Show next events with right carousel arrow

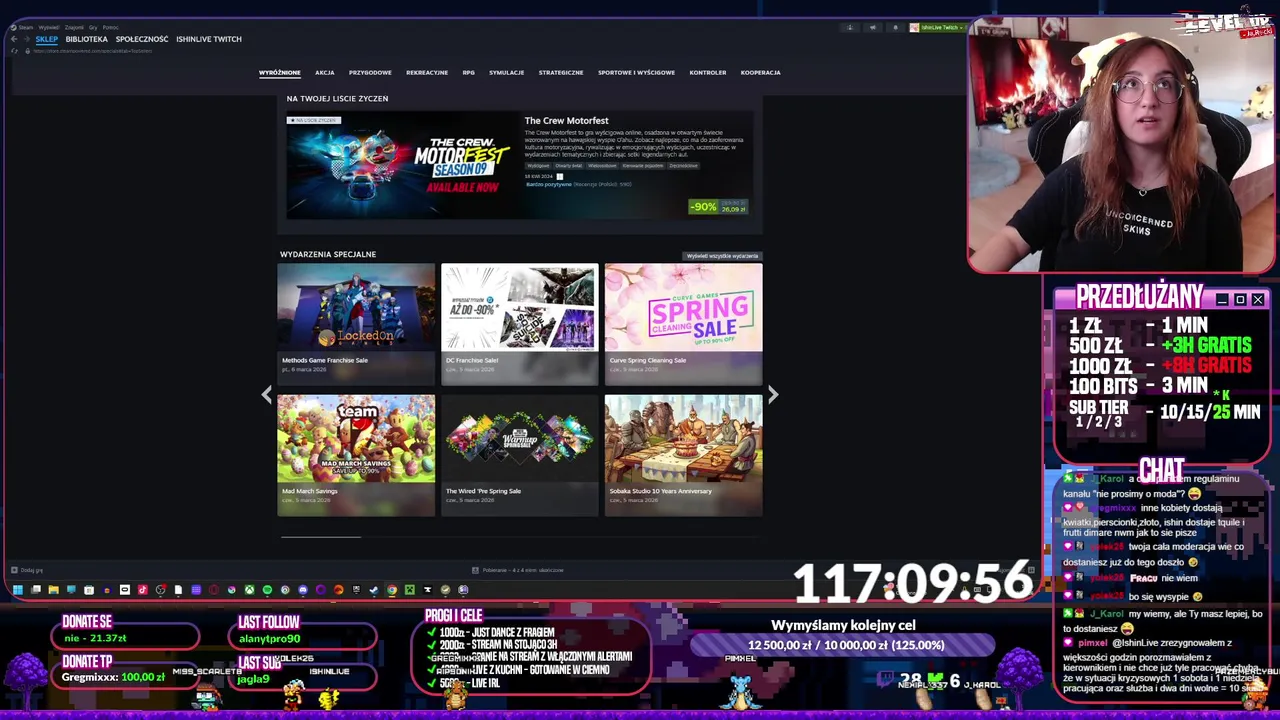[773, 395]
